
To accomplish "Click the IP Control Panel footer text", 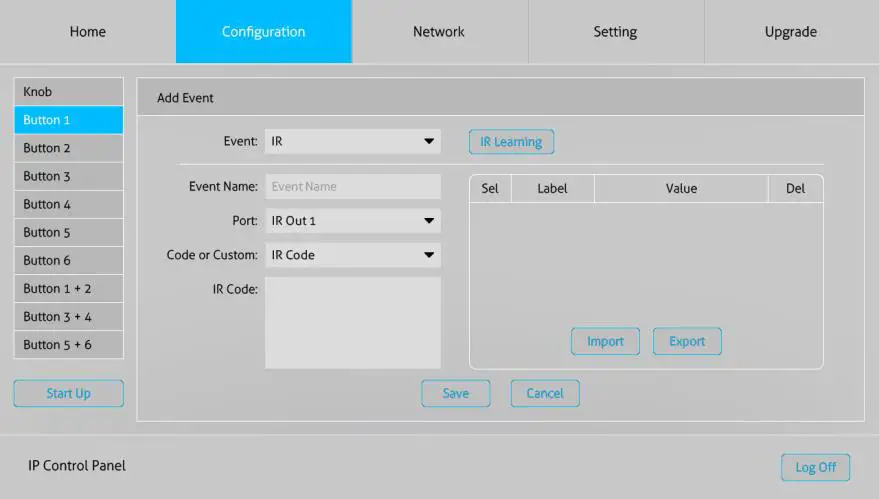I will [x=77, y=465].
